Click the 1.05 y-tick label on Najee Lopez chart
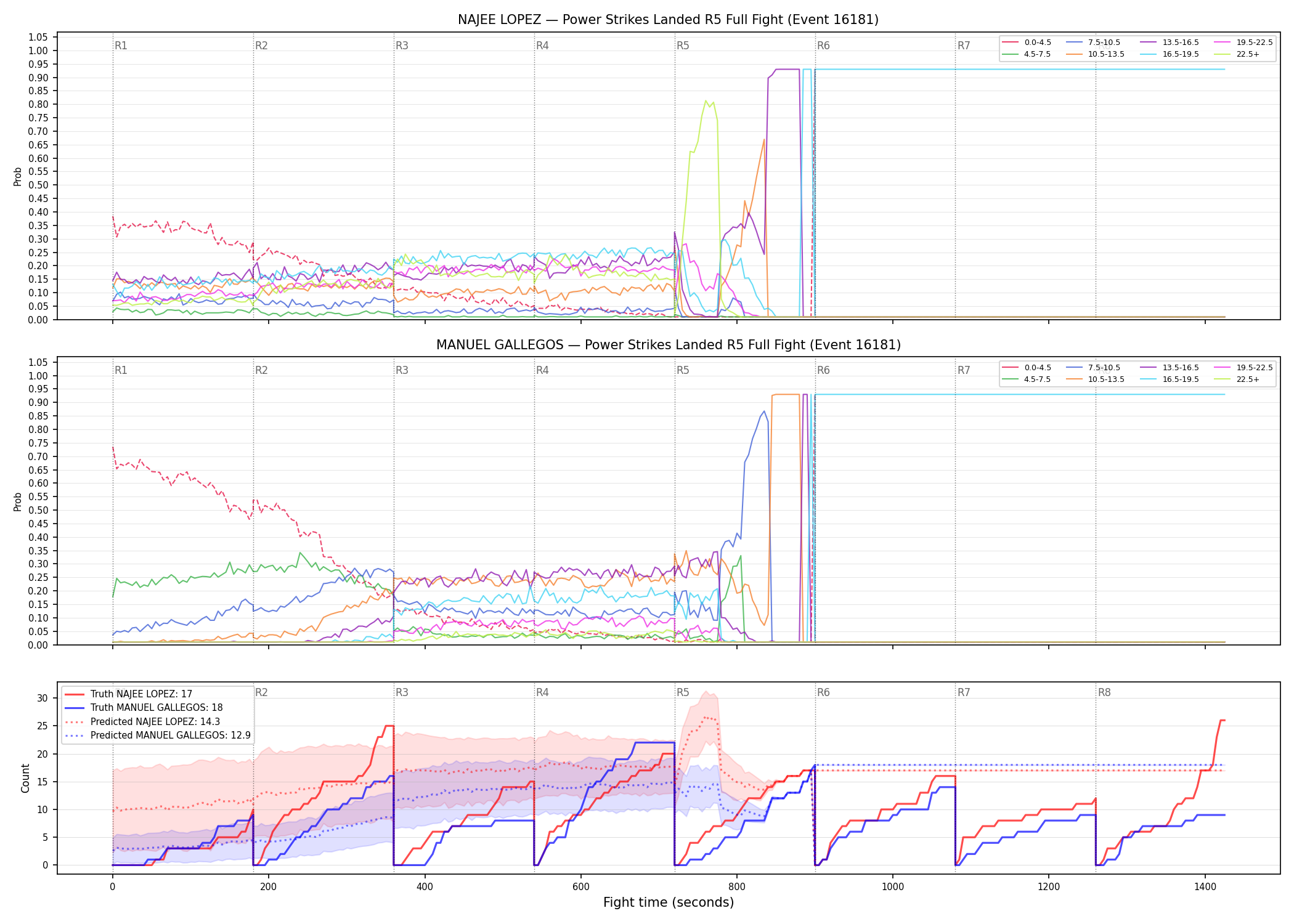1294x924 pixels. coord(38,38)
